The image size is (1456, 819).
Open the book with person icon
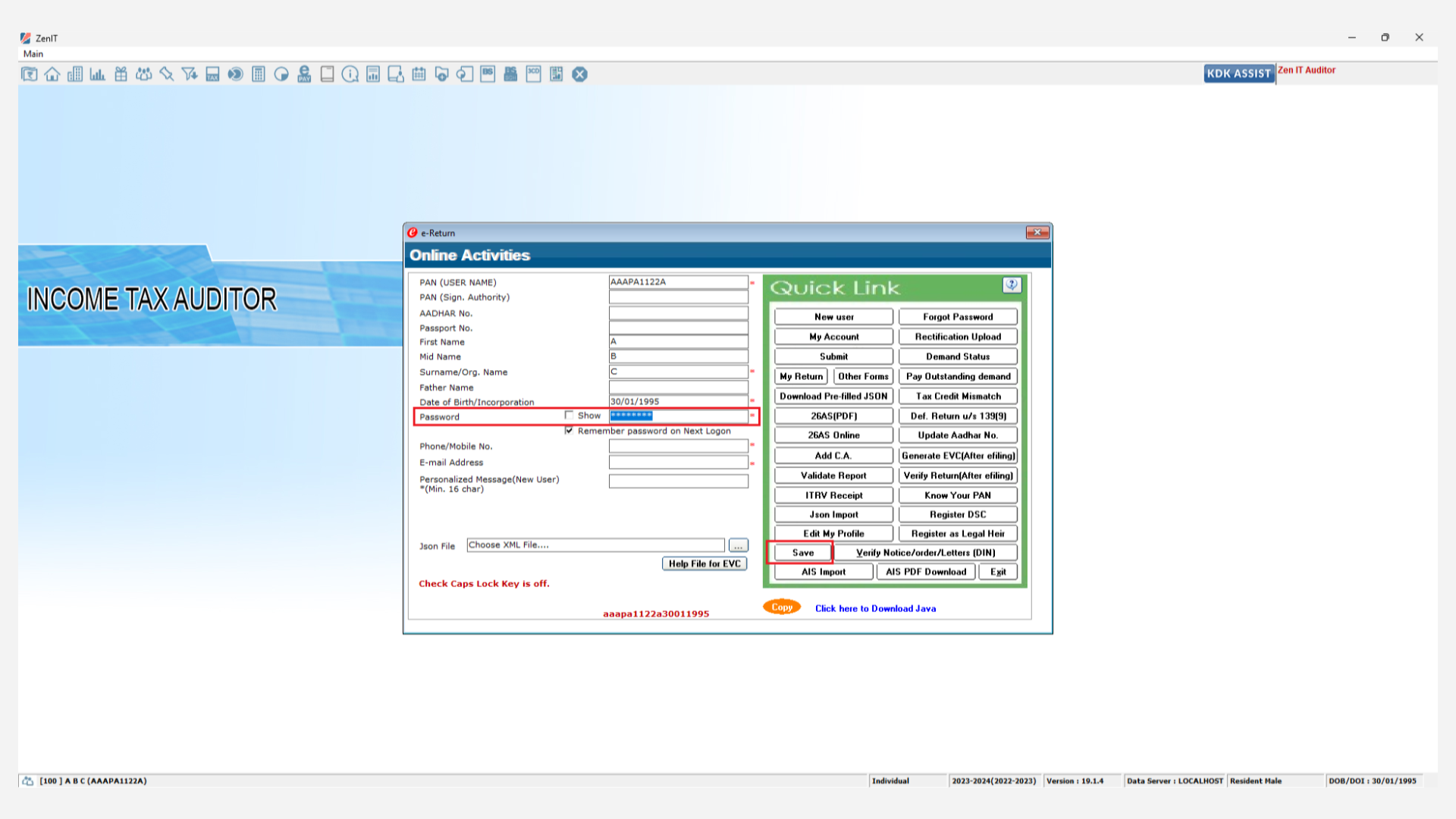click(x=396, y=74)
